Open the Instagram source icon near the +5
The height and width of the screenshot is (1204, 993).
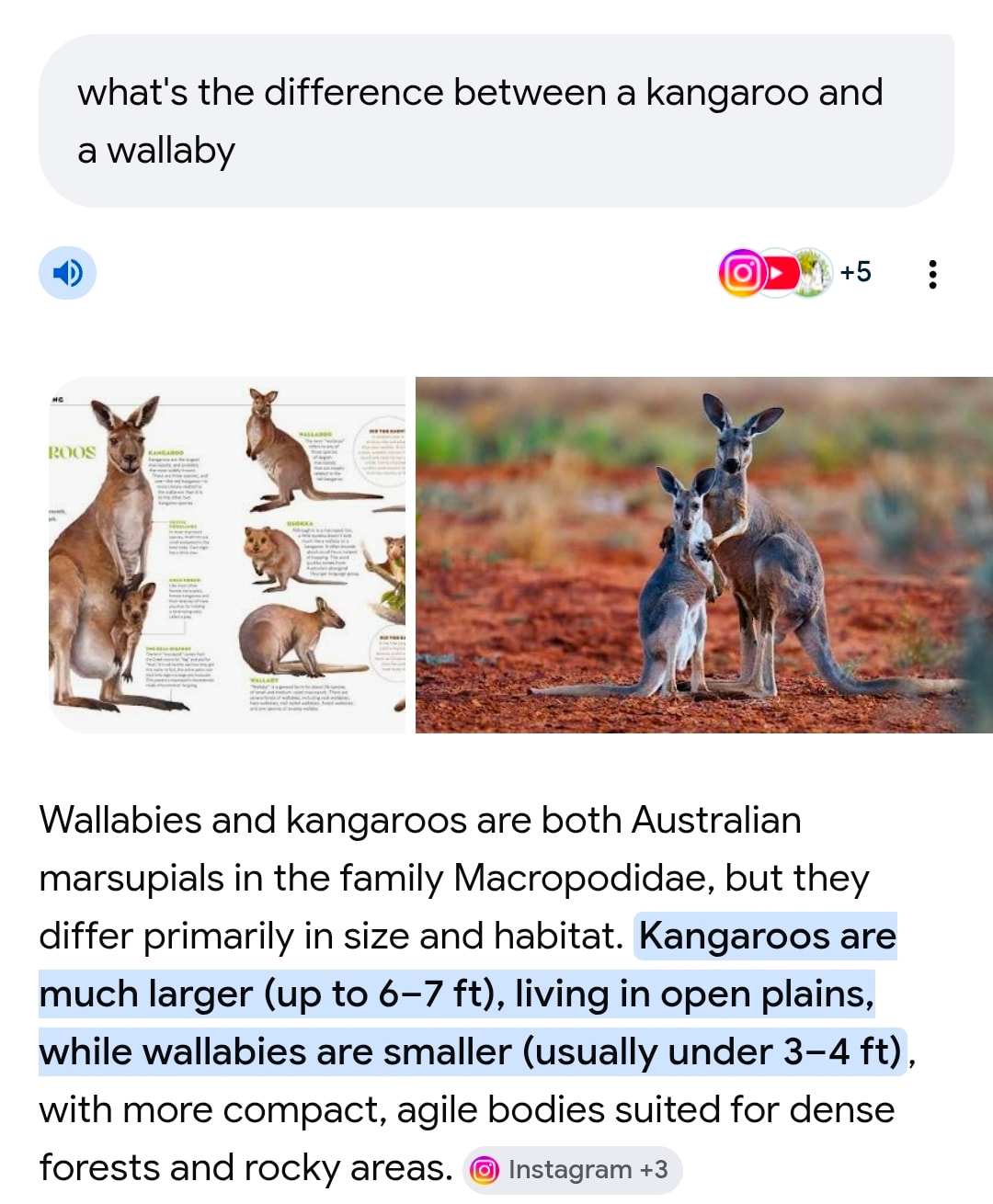pyautogui.click(x=741, y=273)
